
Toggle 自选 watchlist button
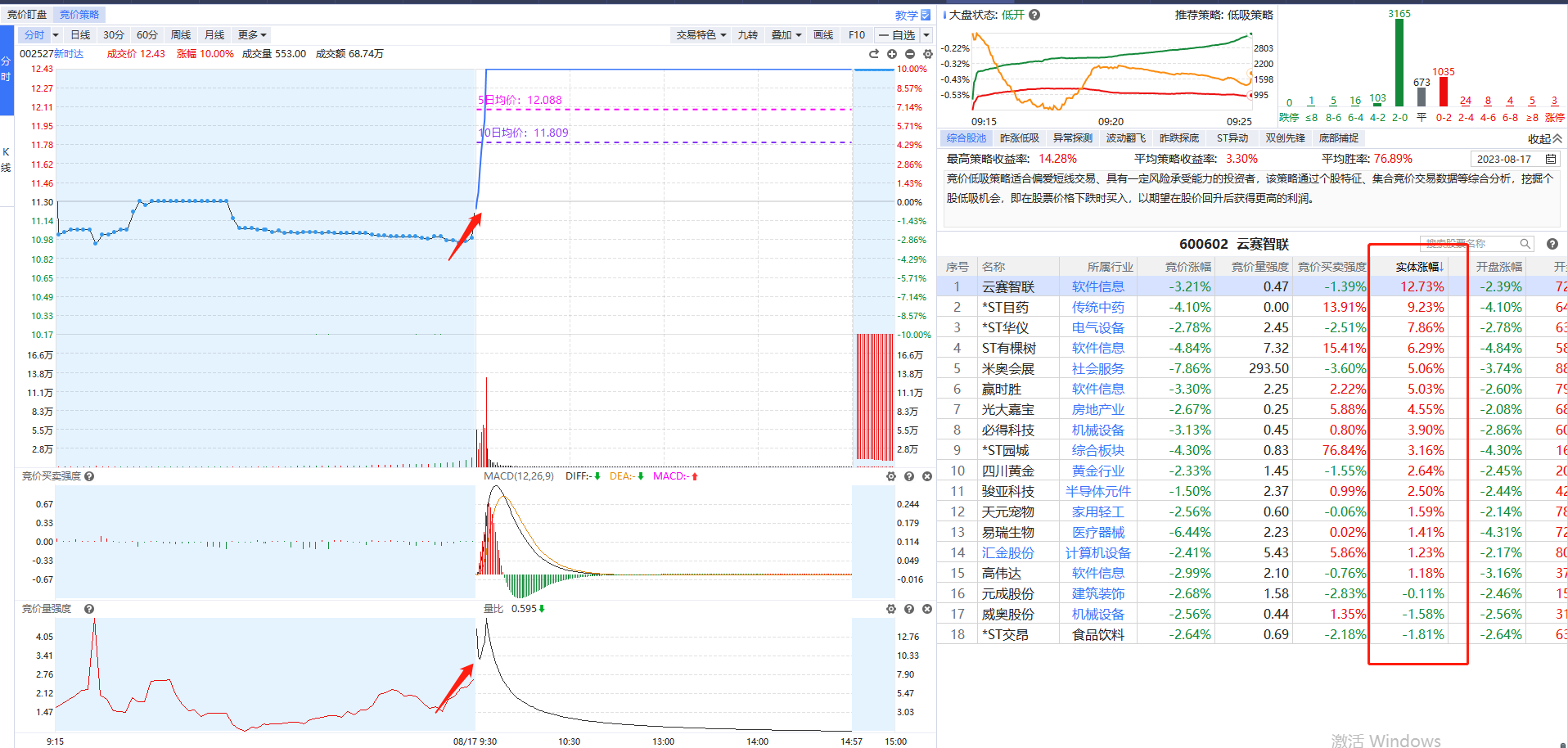tap(898, 35)
